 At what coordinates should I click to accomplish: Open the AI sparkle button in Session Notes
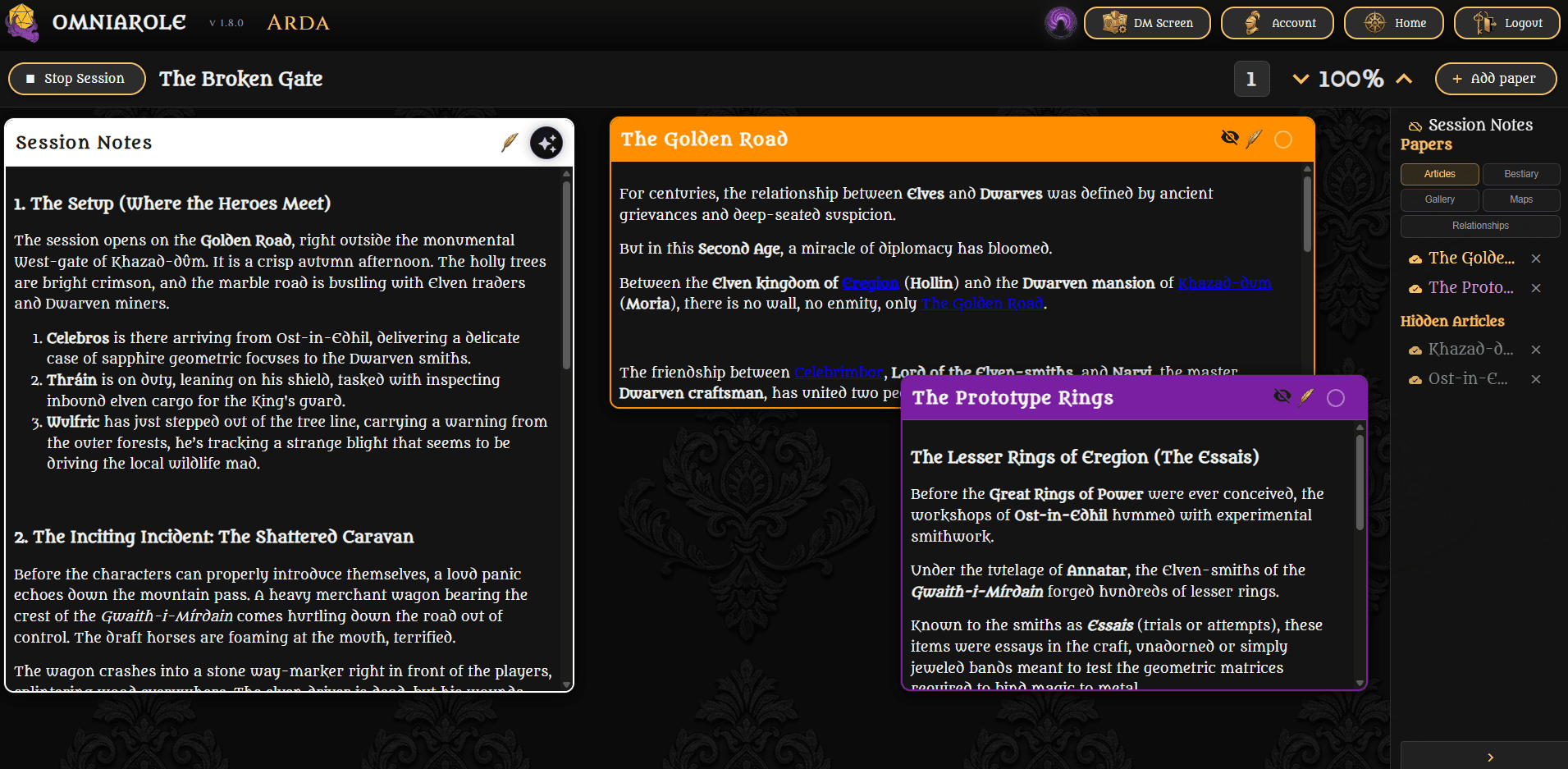(546, 143)
